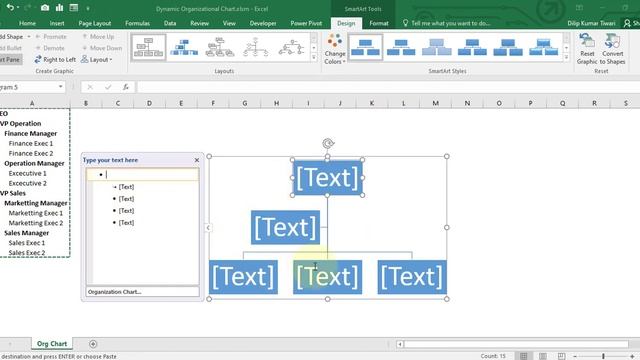
Task: Select the fourth SmartArt style thumbnail
Action: click(x=472, y=47)
